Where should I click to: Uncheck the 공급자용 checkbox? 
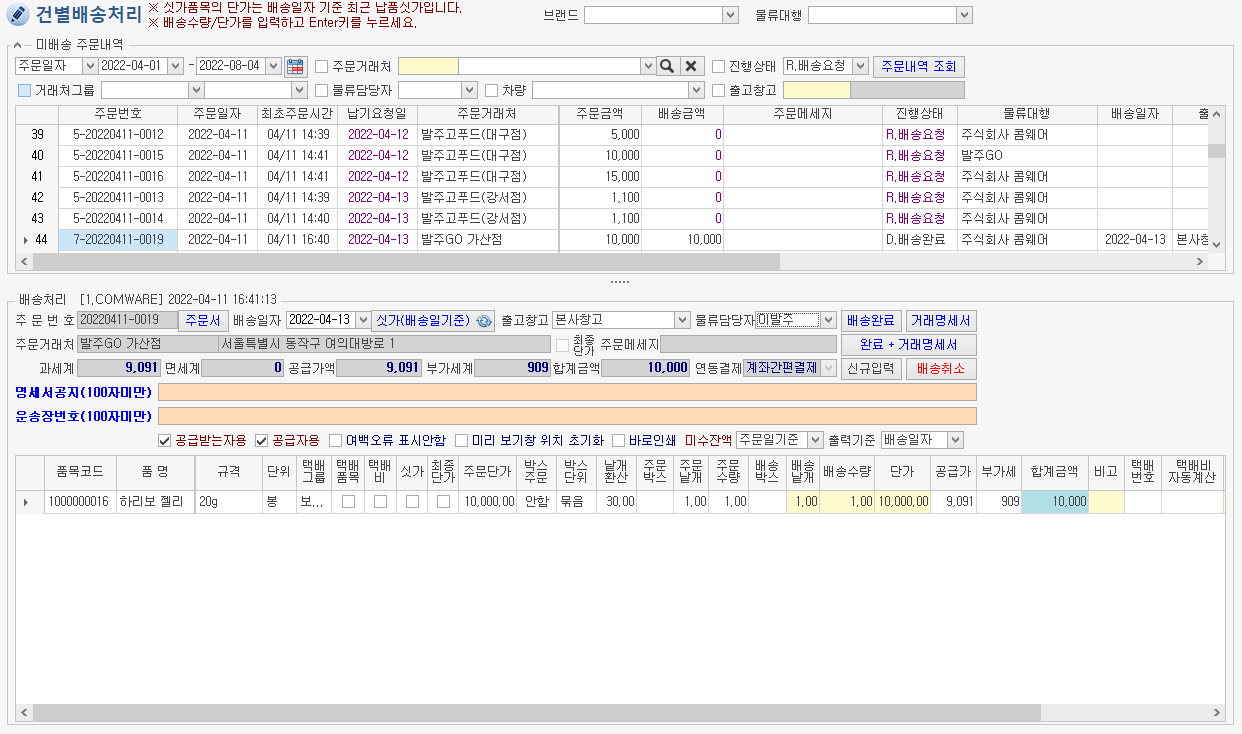click(x=262, y=440)
